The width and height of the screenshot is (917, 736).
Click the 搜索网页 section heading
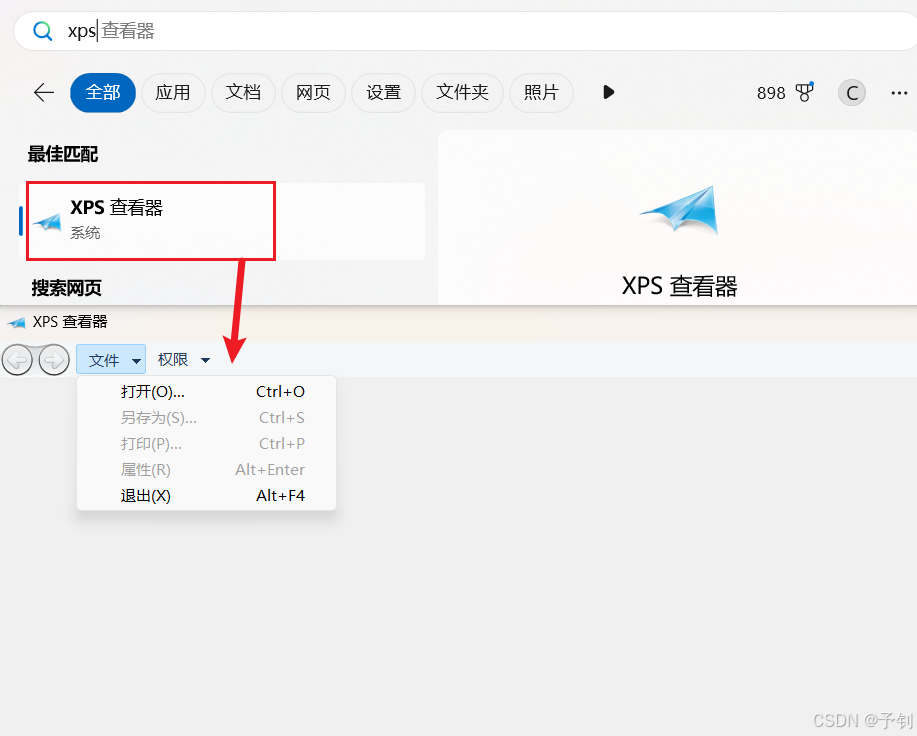[66, 288]
